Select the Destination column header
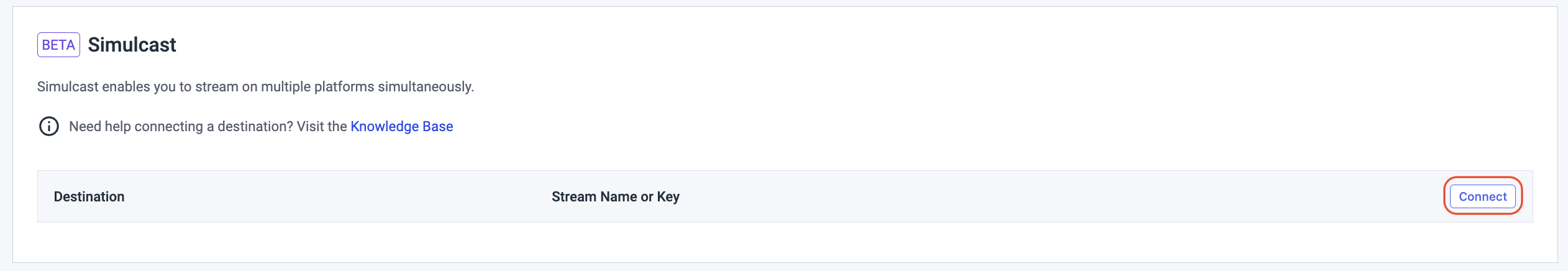1568x271 pixels. (x=89, y=196)
